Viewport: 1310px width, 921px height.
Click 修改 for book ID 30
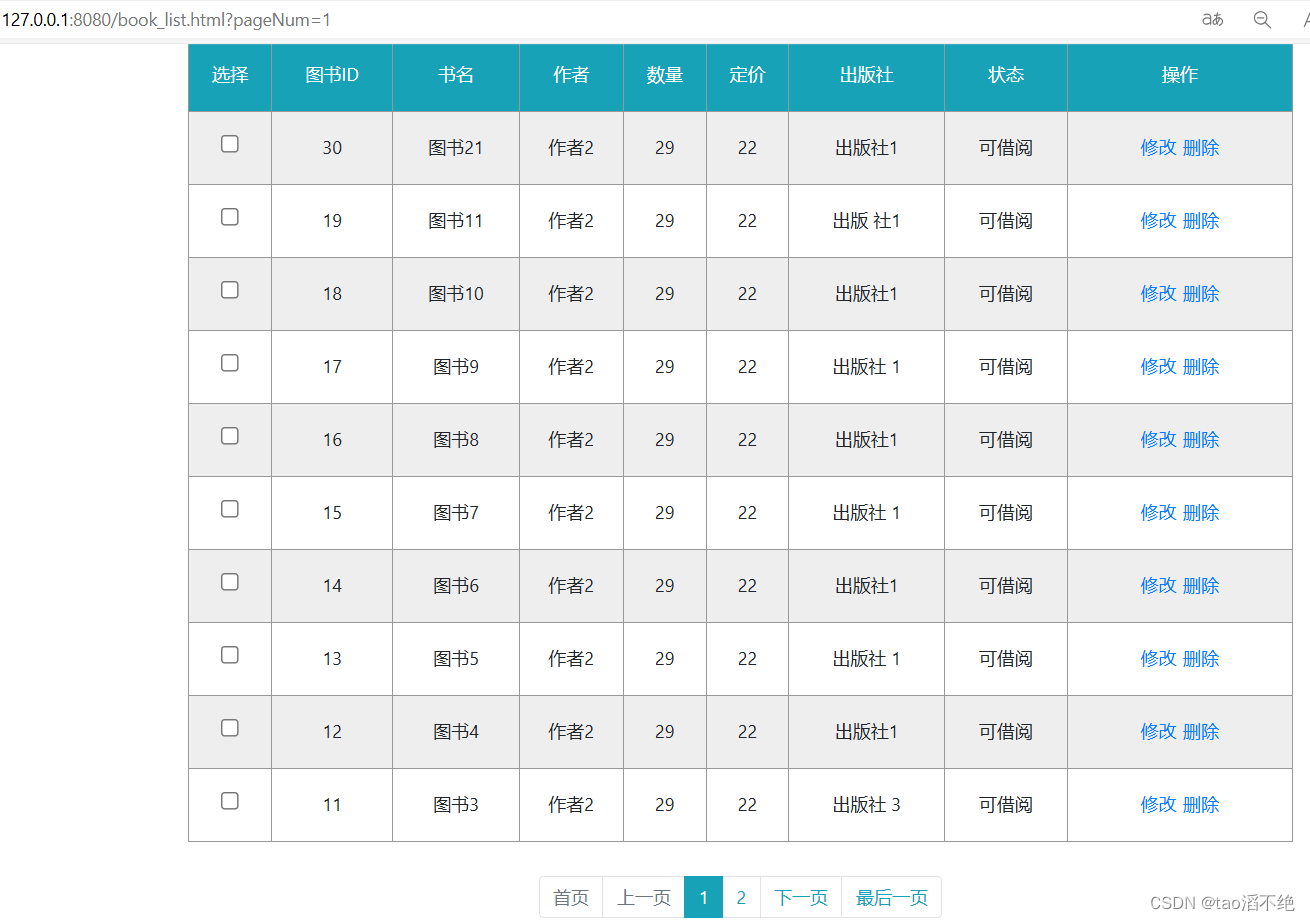(x=1158, y=148)
